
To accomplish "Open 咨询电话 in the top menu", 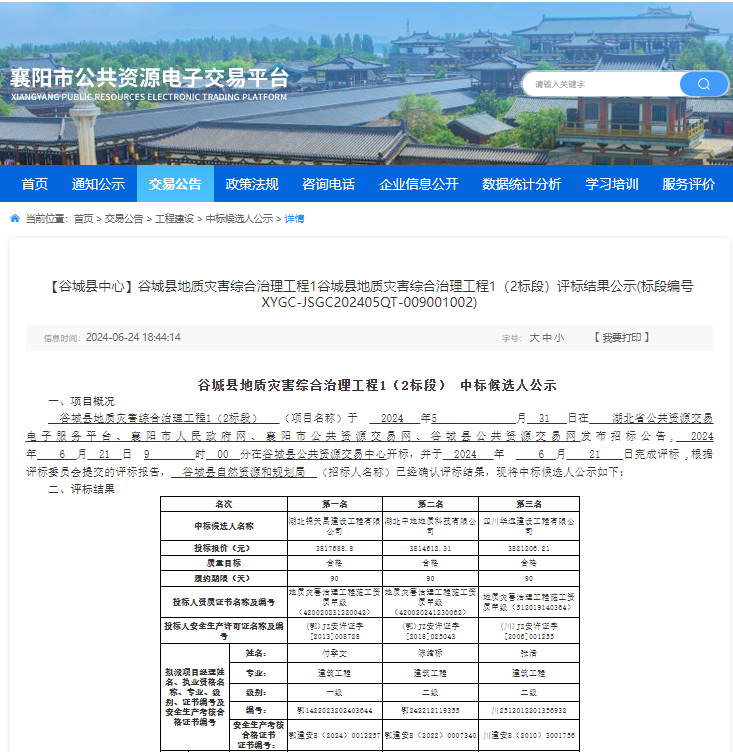I will click(x=328, y=184).
